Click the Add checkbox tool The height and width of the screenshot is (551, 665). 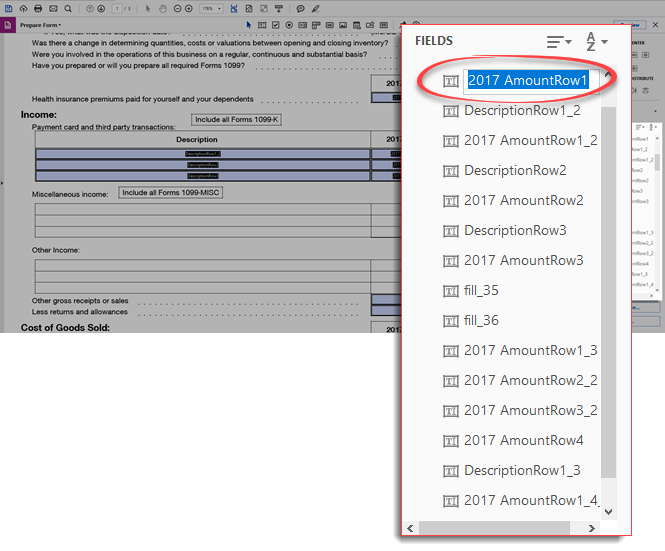pyautogui.click(x=276, y=25)
